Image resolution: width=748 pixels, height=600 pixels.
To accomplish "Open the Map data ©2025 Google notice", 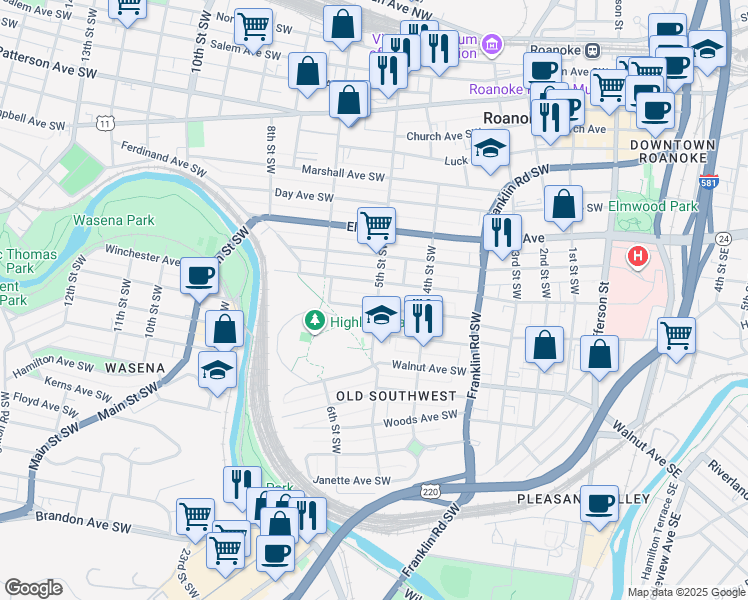I will pos(685,592).
